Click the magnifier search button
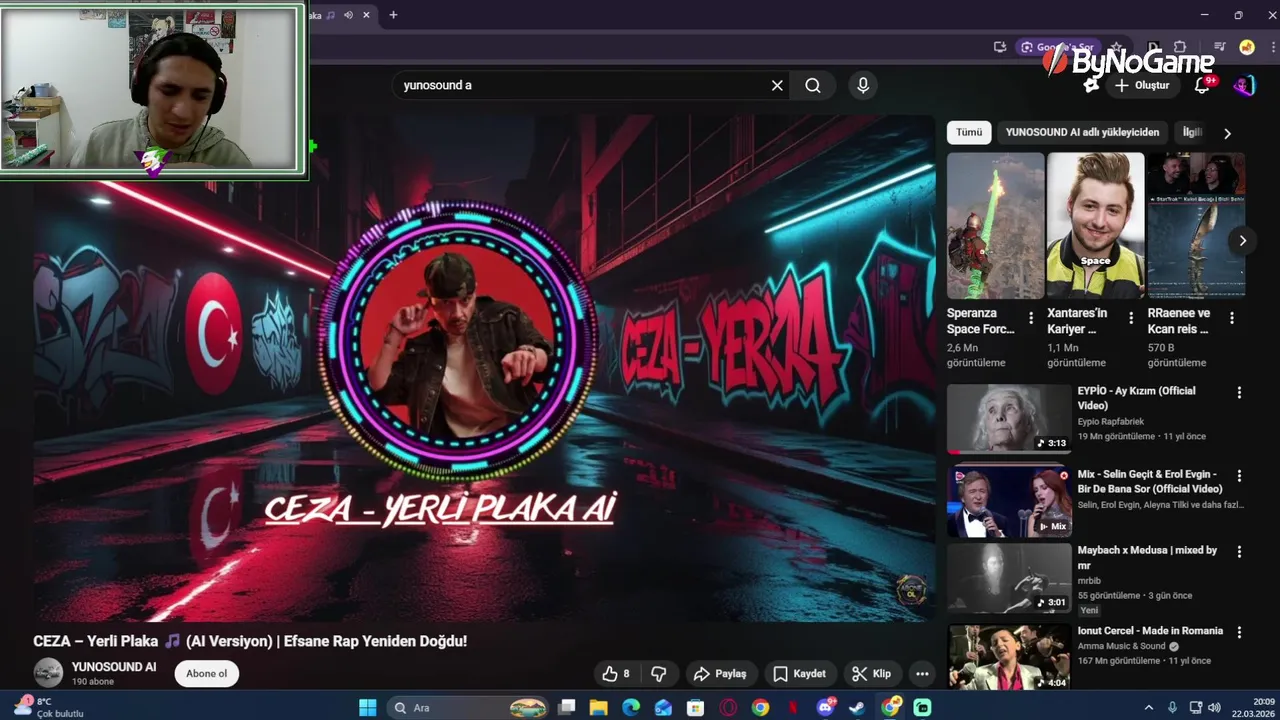The width and height of the screenshot is (1280, 720). (813, 86)
